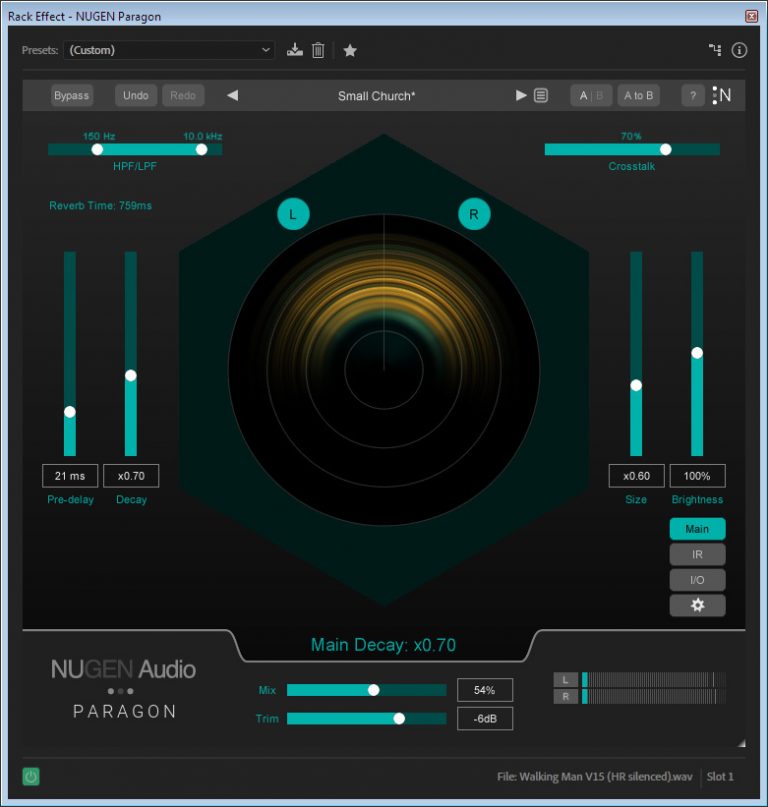Image resolution: width=768 pixels, height=807 pixels.
Task: Open the Presets dropdown
Action: click(169, 50)
